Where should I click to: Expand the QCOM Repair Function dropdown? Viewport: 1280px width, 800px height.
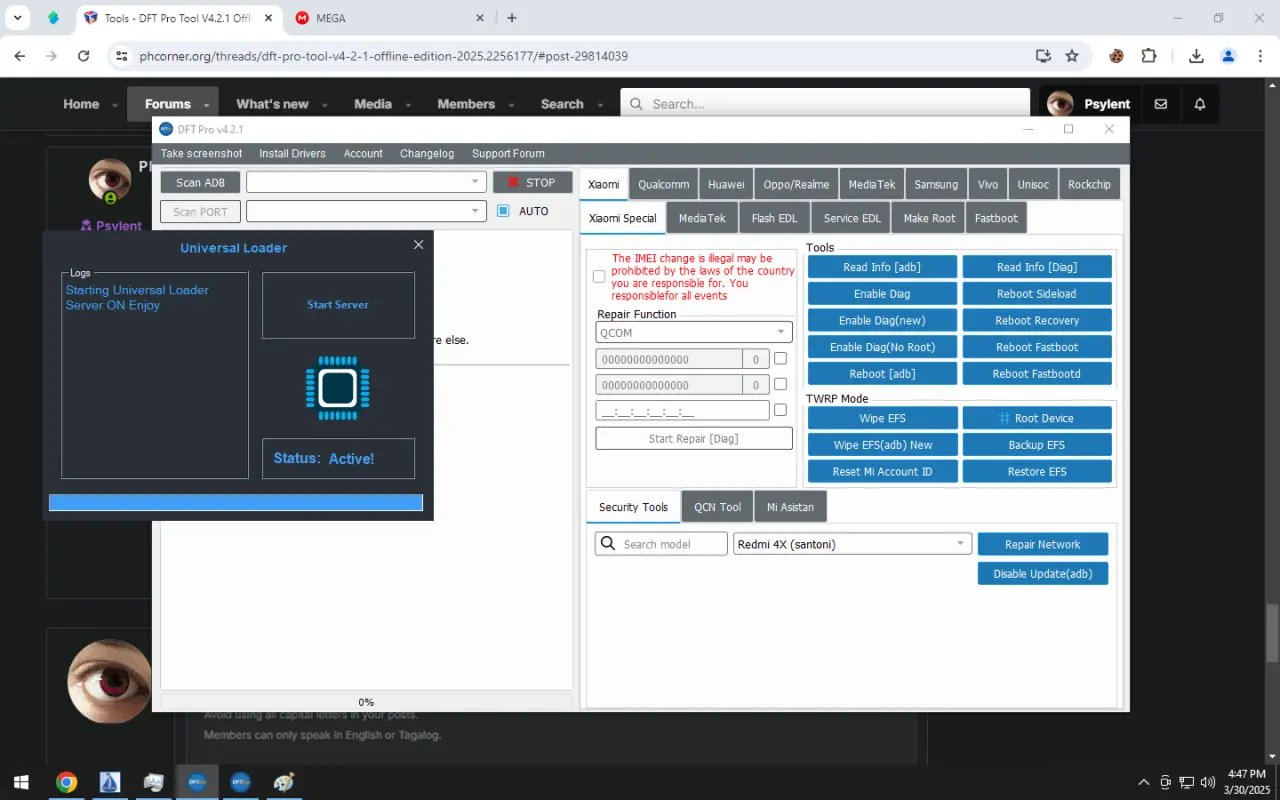pos(694,332)
